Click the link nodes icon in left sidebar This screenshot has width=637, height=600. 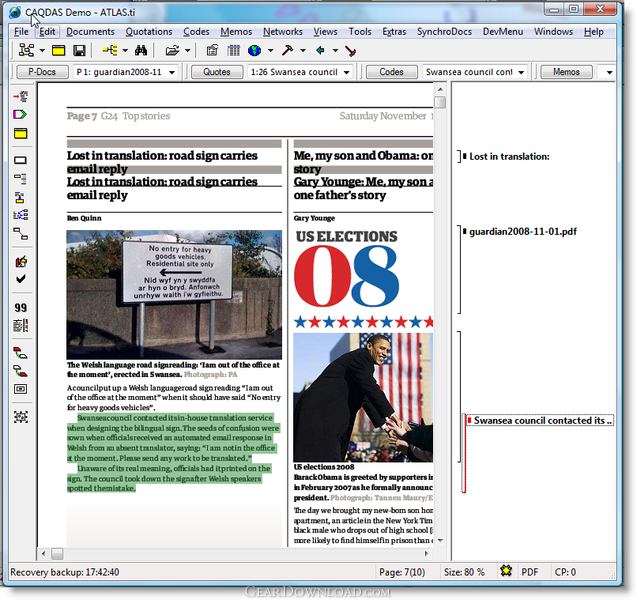point(21,234)
